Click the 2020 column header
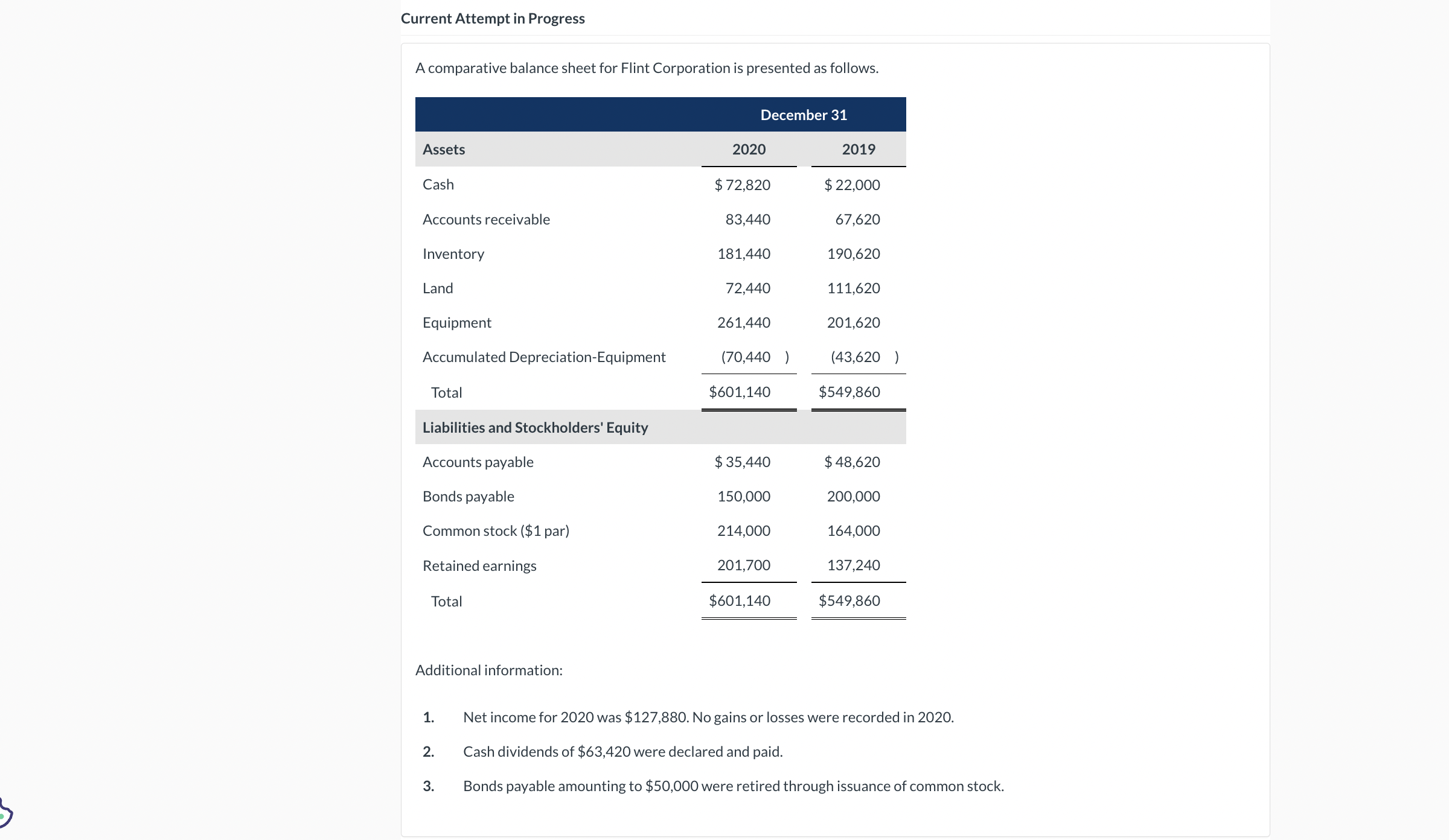 pos(749,149)
